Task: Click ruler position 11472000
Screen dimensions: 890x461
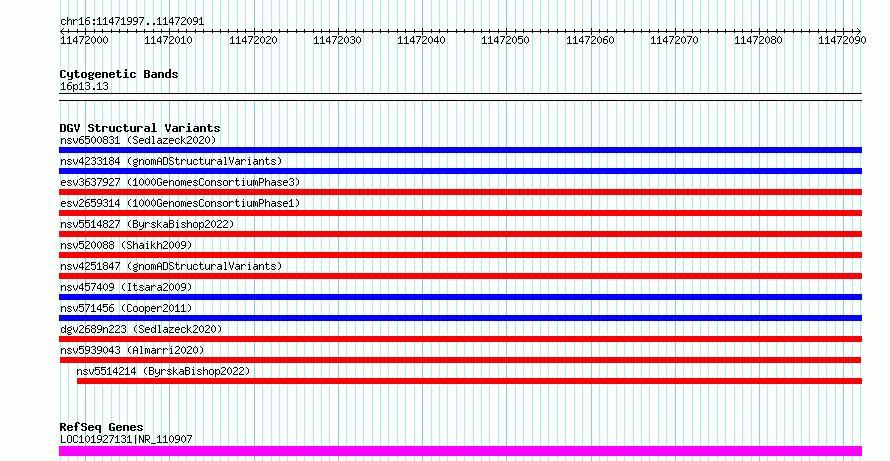Action: point(84,40)
